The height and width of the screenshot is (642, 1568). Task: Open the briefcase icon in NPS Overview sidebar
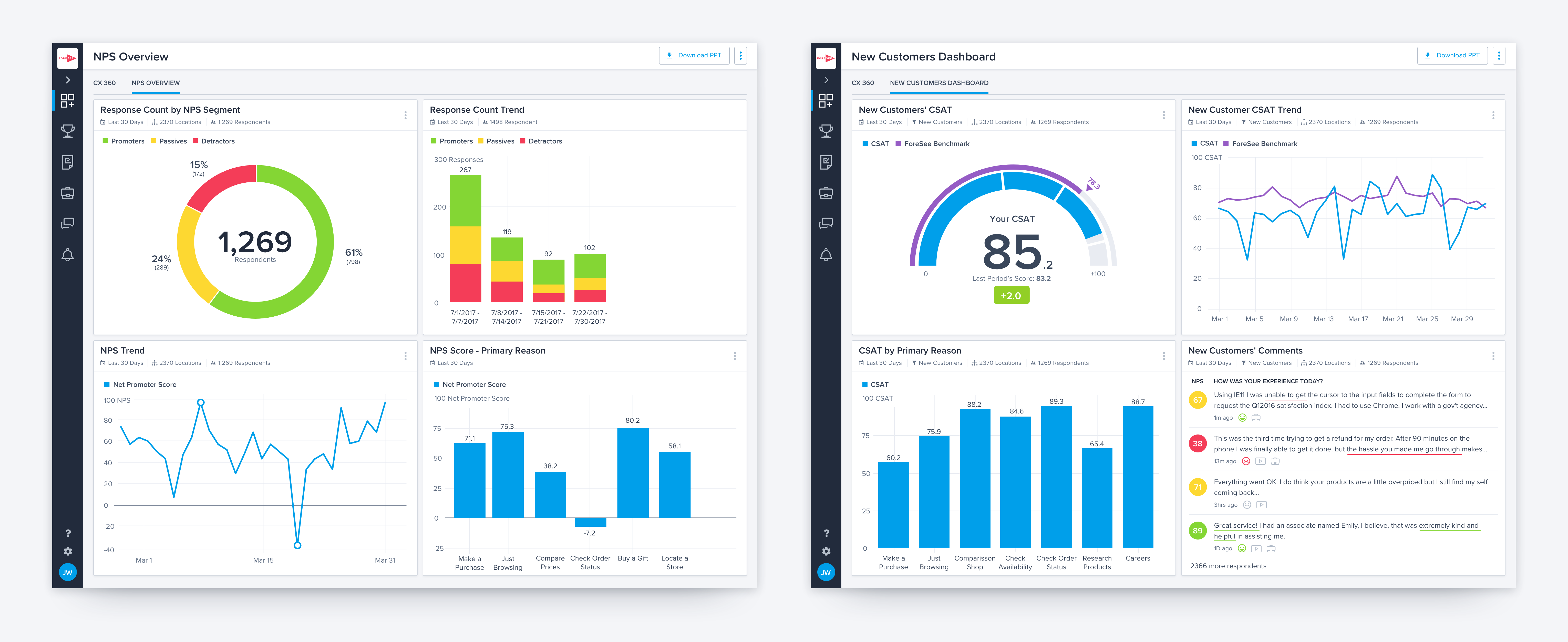point(68,193)
